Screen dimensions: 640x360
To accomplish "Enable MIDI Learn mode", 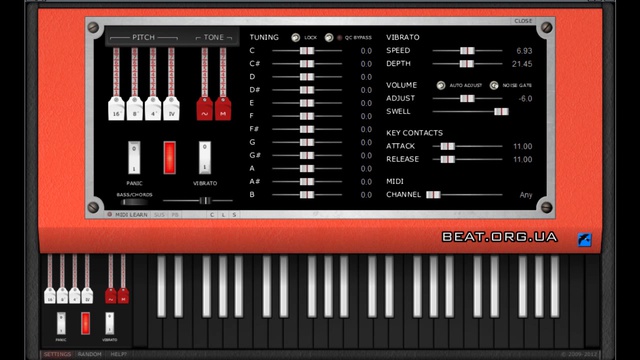I will pyautogui.click(x=127, y=215).
